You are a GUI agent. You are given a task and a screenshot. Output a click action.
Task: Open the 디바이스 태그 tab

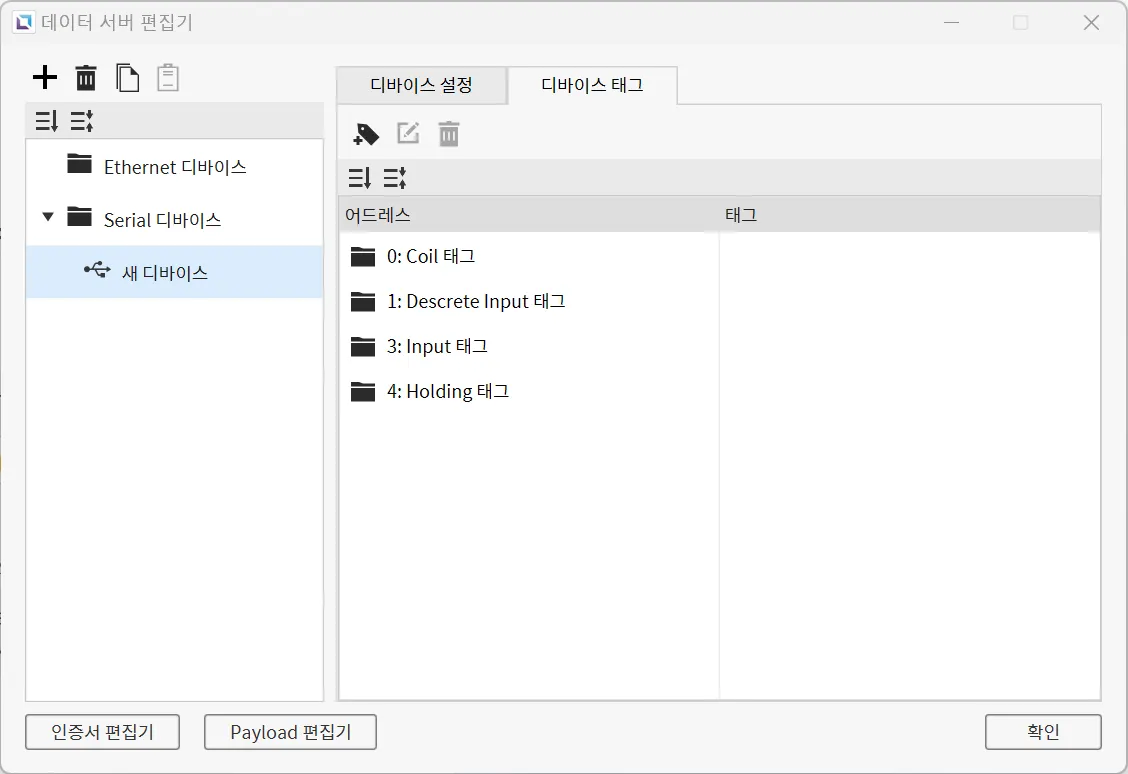pos(592,85)
